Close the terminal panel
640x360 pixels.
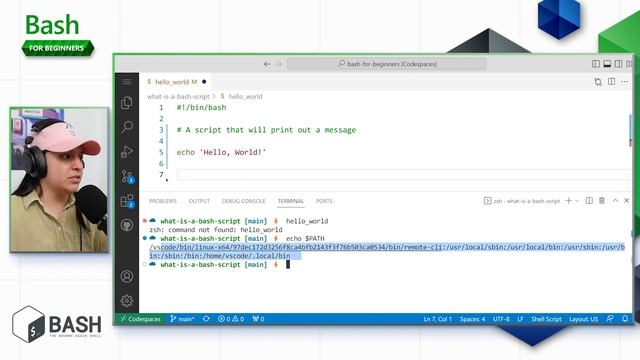tap(627, 200)
